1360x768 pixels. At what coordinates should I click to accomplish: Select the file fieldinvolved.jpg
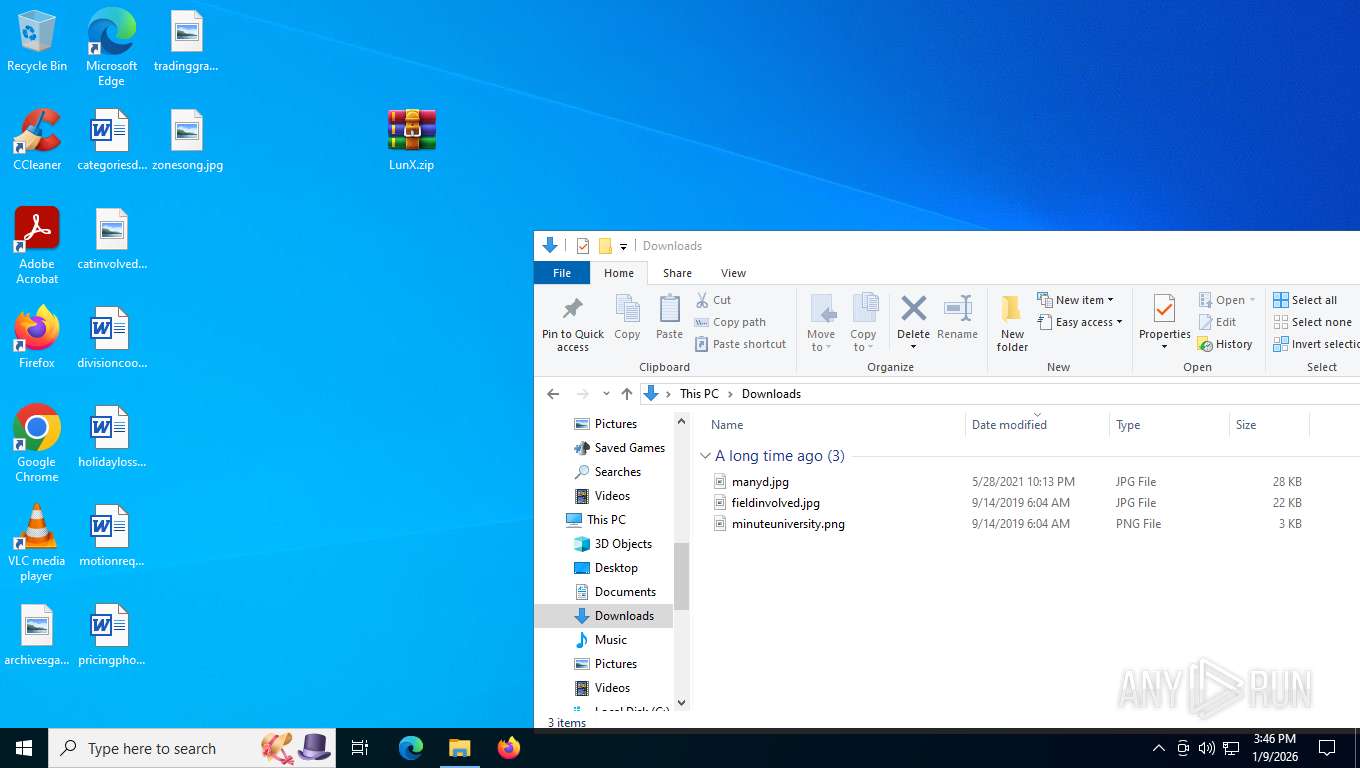pyautogui.click(x=775, y=503)
